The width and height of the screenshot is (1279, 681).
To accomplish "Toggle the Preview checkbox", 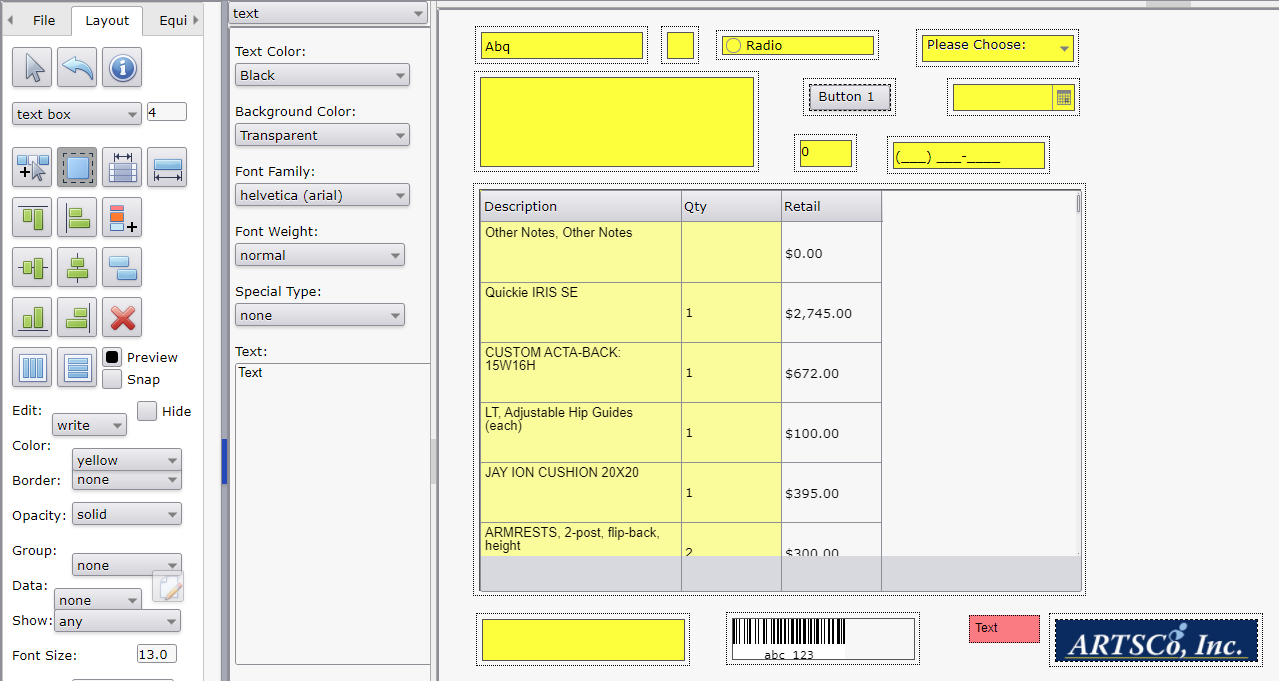I will tap(112, 357).
